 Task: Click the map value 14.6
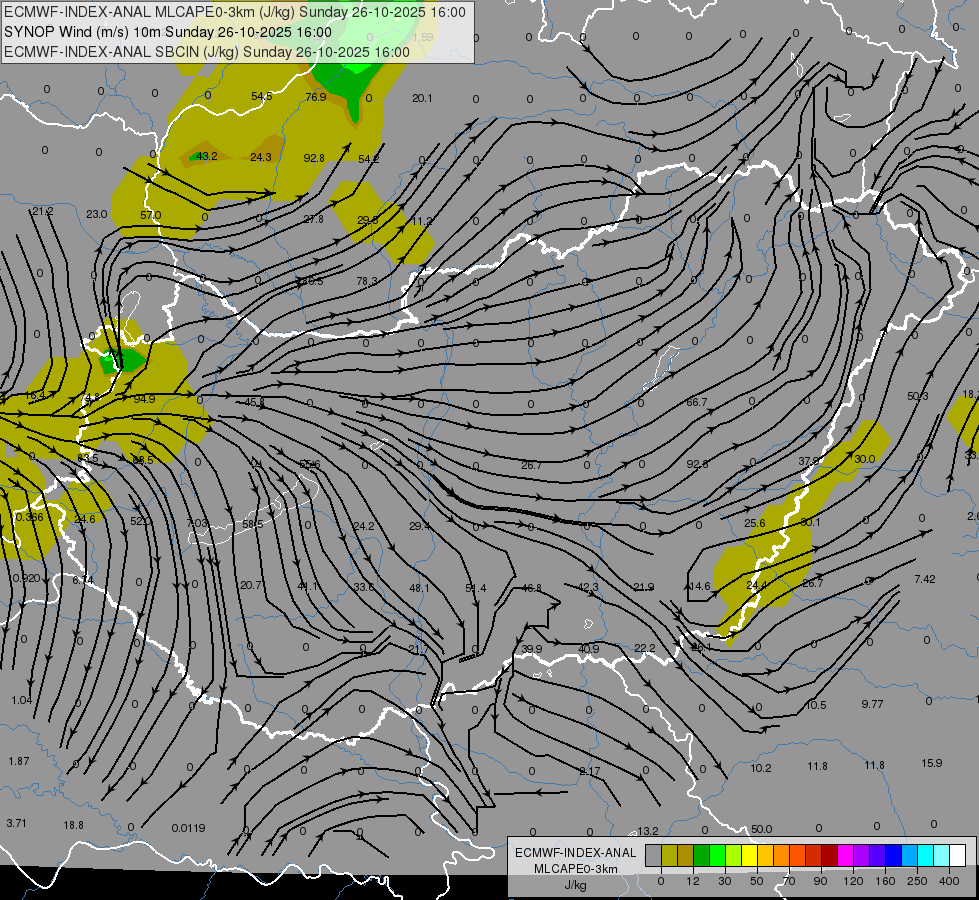point(699,586)
